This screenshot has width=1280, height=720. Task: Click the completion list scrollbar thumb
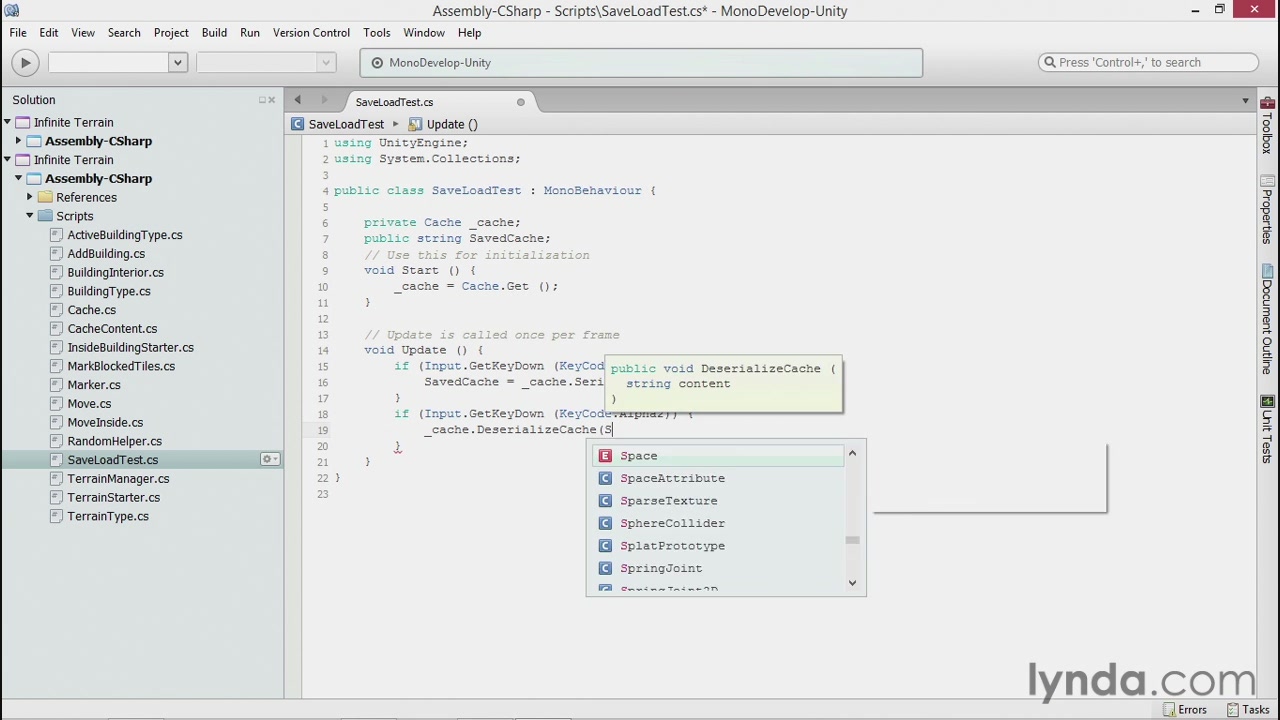coord(852,541)
